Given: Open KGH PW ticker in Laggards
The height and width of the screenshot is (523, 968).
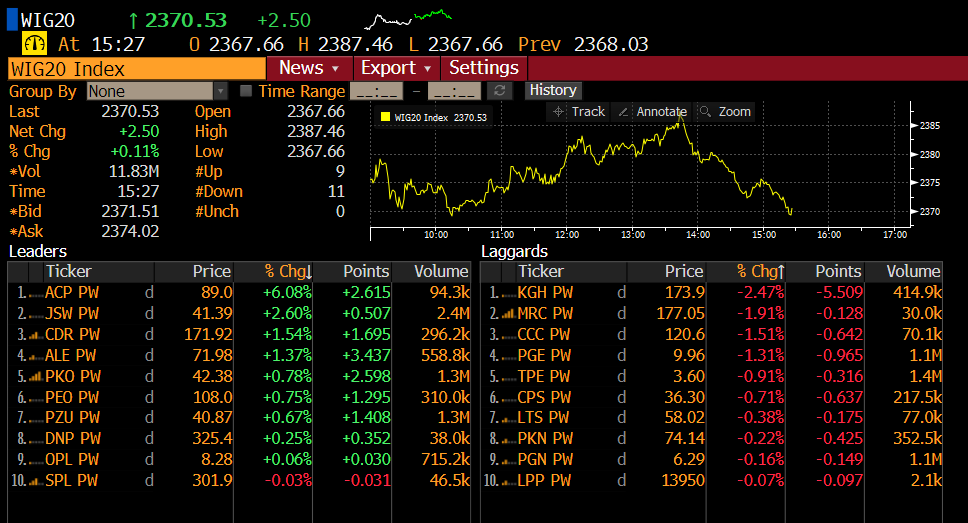Looking at the screenshot, I should pyautogui.click(x=545, y=293).
